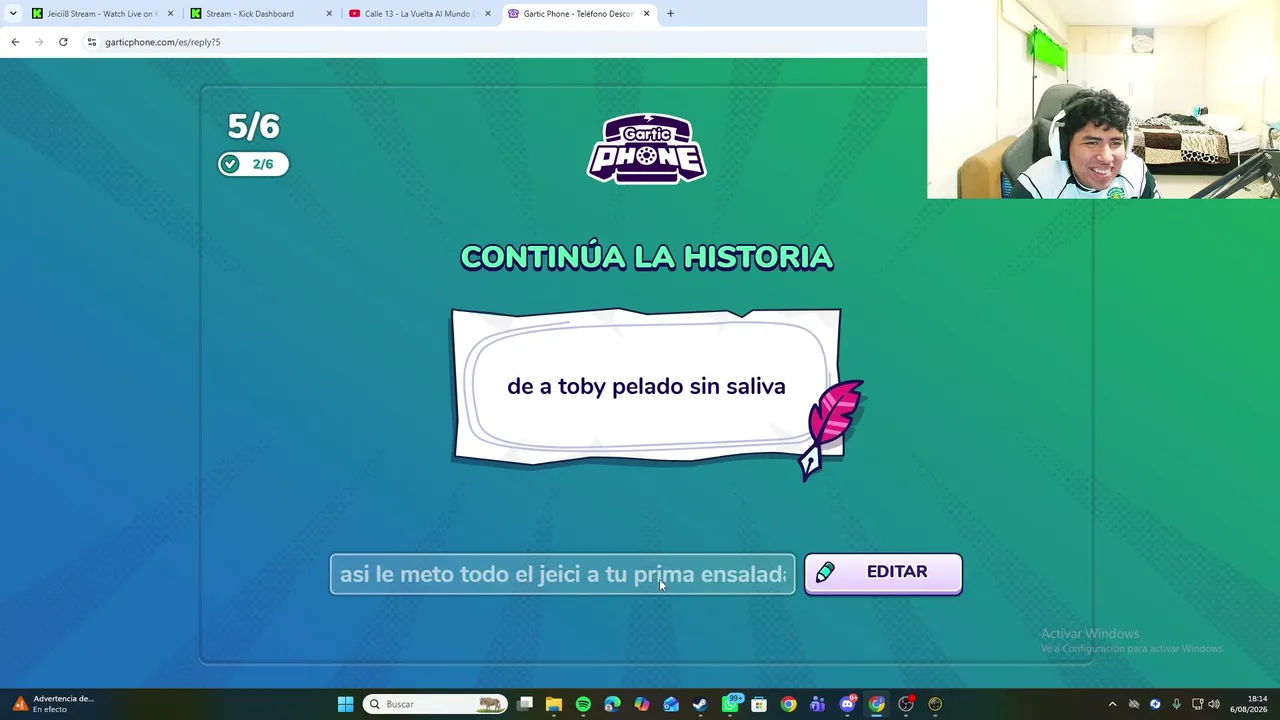Open Microsoft Store from the taskbar

coord(759,704)
